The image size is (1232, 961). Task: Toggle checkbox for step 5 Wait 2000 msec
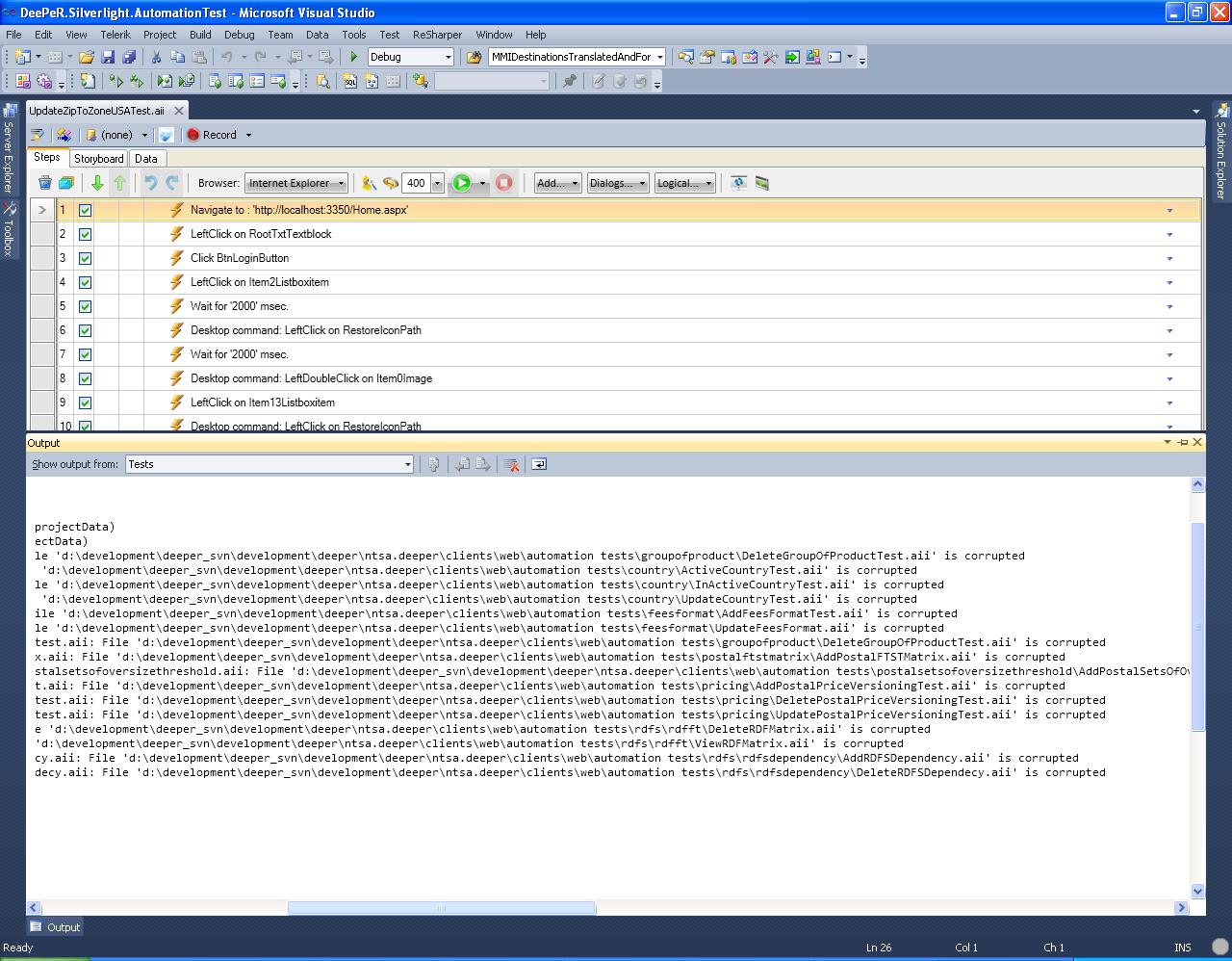tap(85, 306)
